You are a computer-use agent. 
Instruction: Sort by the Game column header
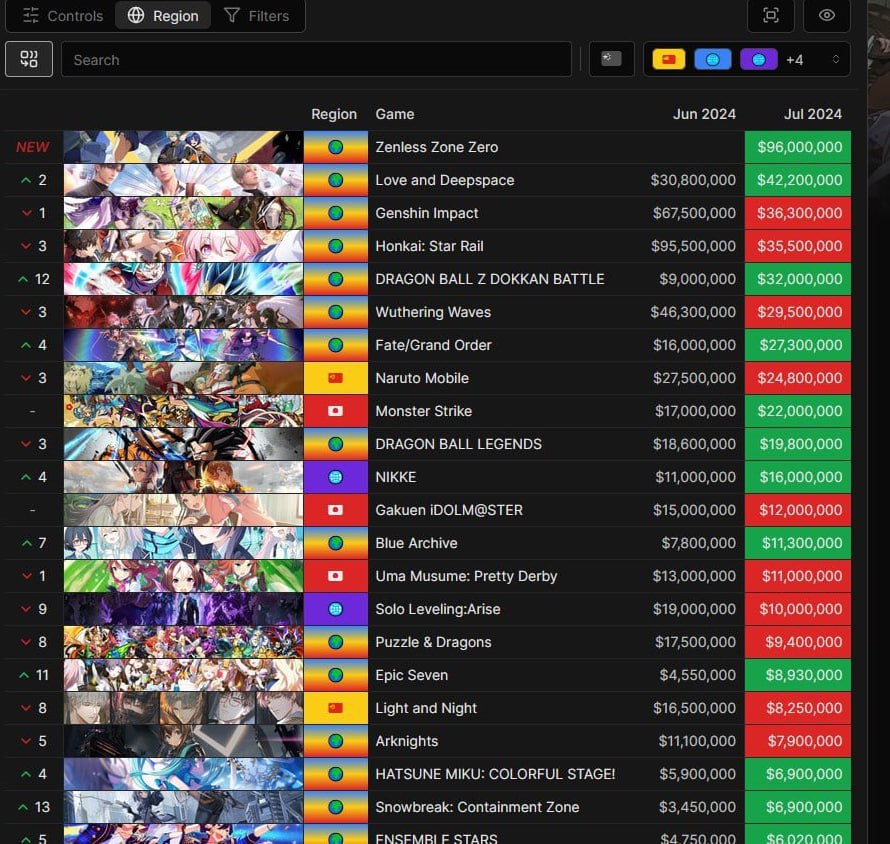tap(394, 114)
